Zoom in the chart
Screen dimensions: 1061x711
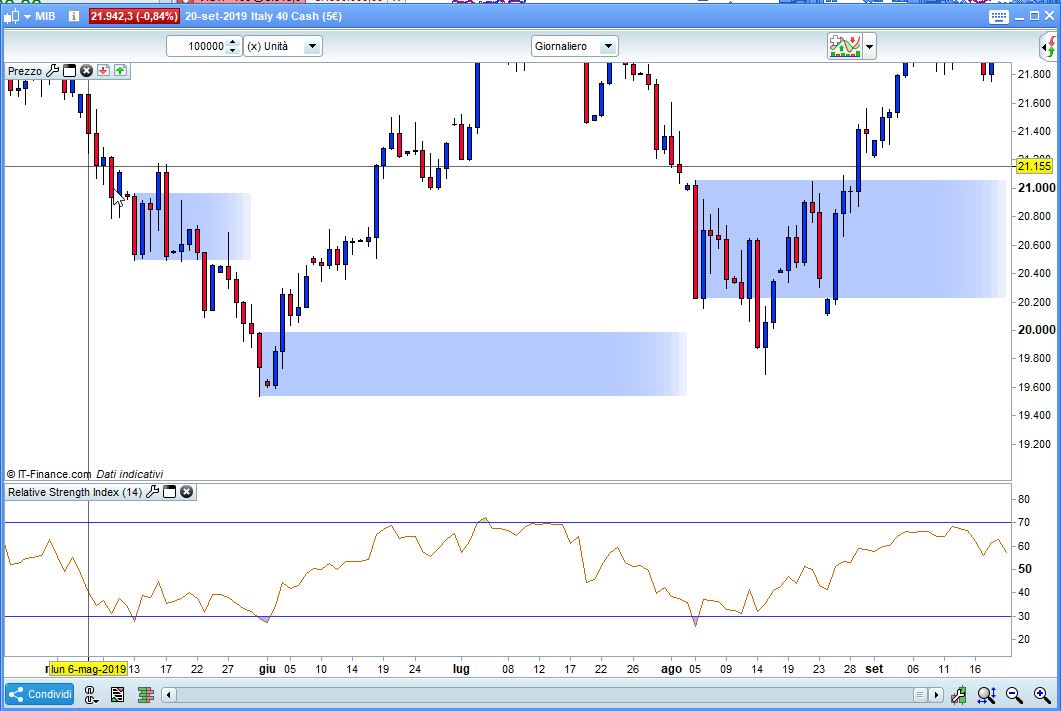click(1042, 695)
